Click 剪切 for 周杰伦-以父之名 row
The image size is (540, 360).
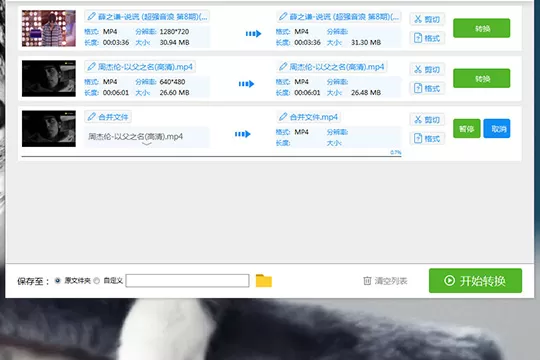coord(427,69)
